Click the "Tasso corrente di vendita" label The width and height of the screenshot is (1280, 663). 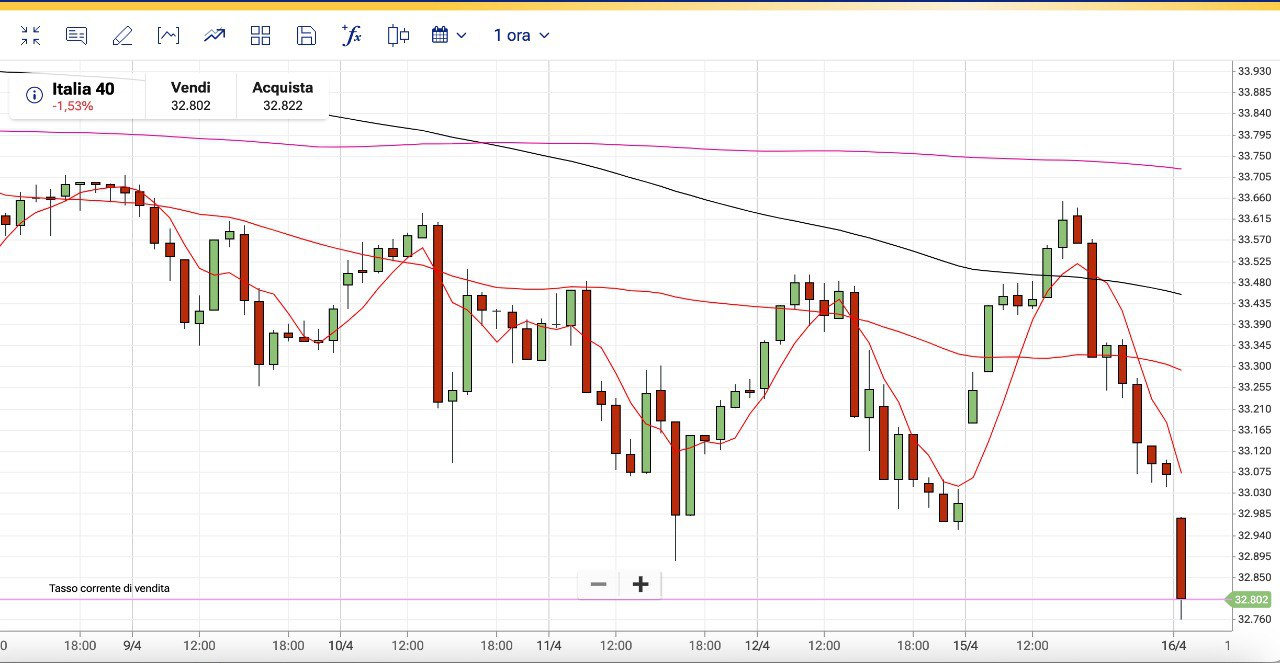(x=109, y=588)
